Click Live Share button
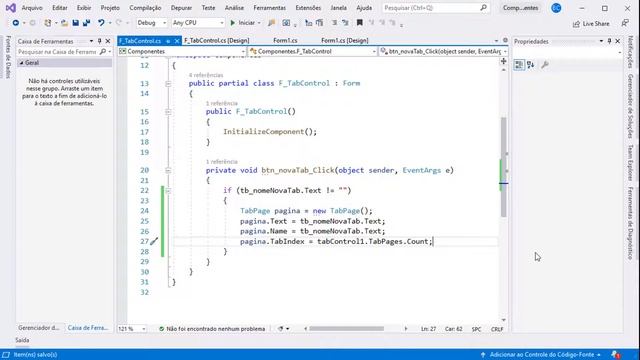This screenshot has height=360, width=640. [591, 24]
